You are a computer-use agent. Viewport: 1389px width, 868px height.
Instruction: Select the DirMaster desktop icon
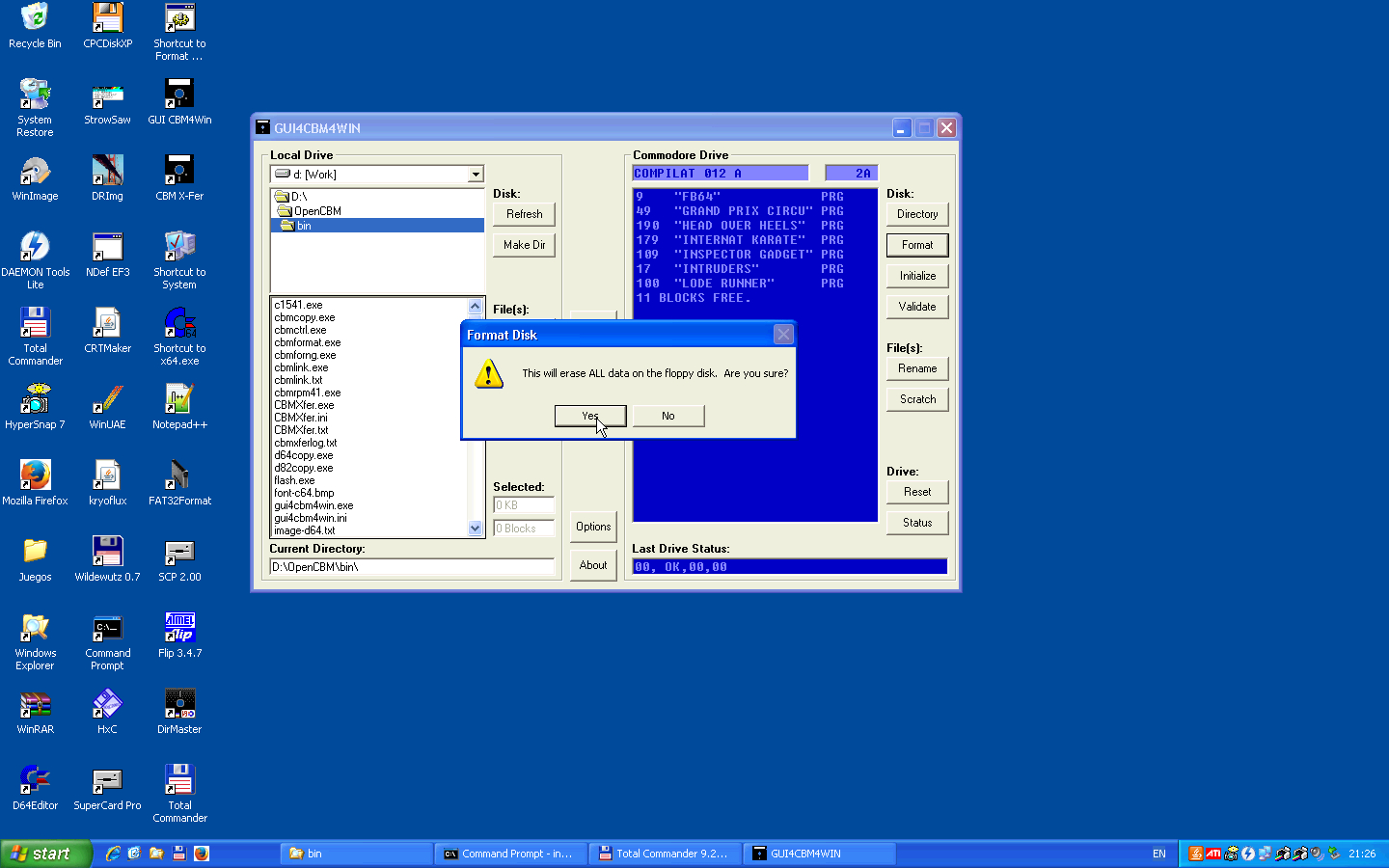pyautogui.click(x=179, y=712)
